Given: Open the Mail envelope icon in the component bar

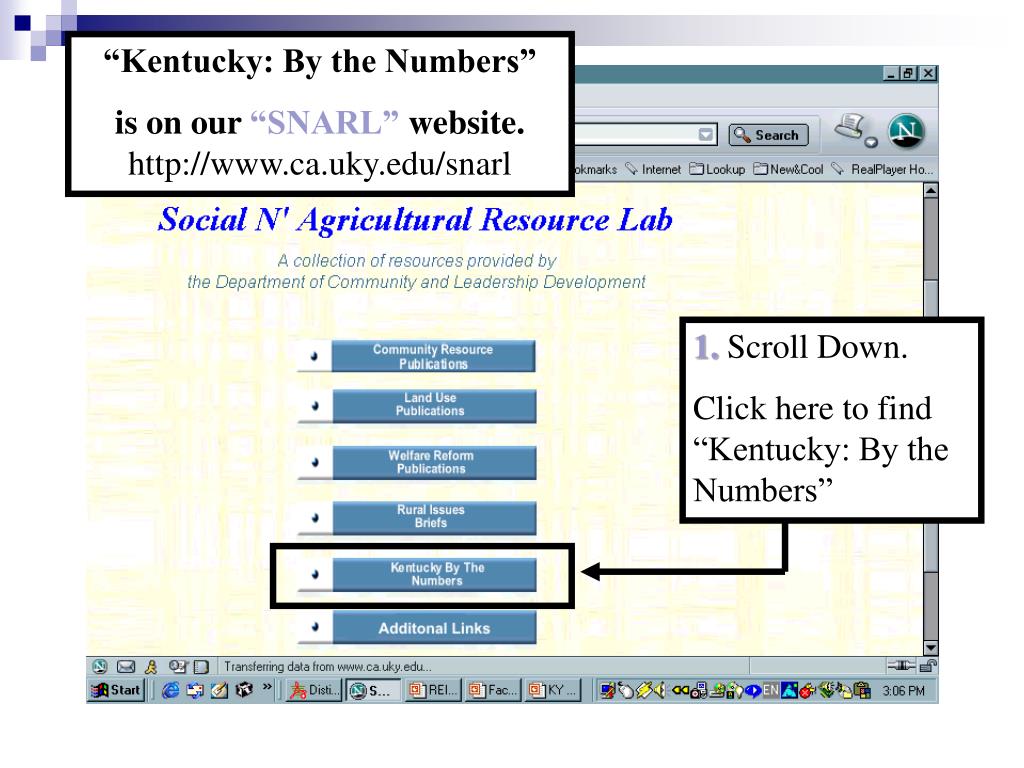Looking at the screenshot, I should 125,666.
